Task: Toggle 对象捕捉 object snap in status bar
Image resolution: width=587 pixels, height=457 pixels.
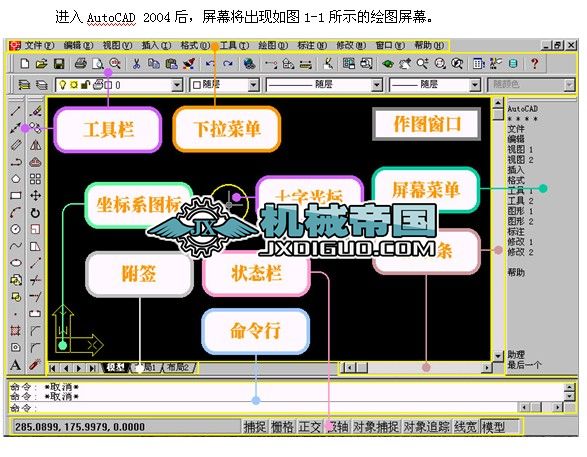Action: pos(375,427)
